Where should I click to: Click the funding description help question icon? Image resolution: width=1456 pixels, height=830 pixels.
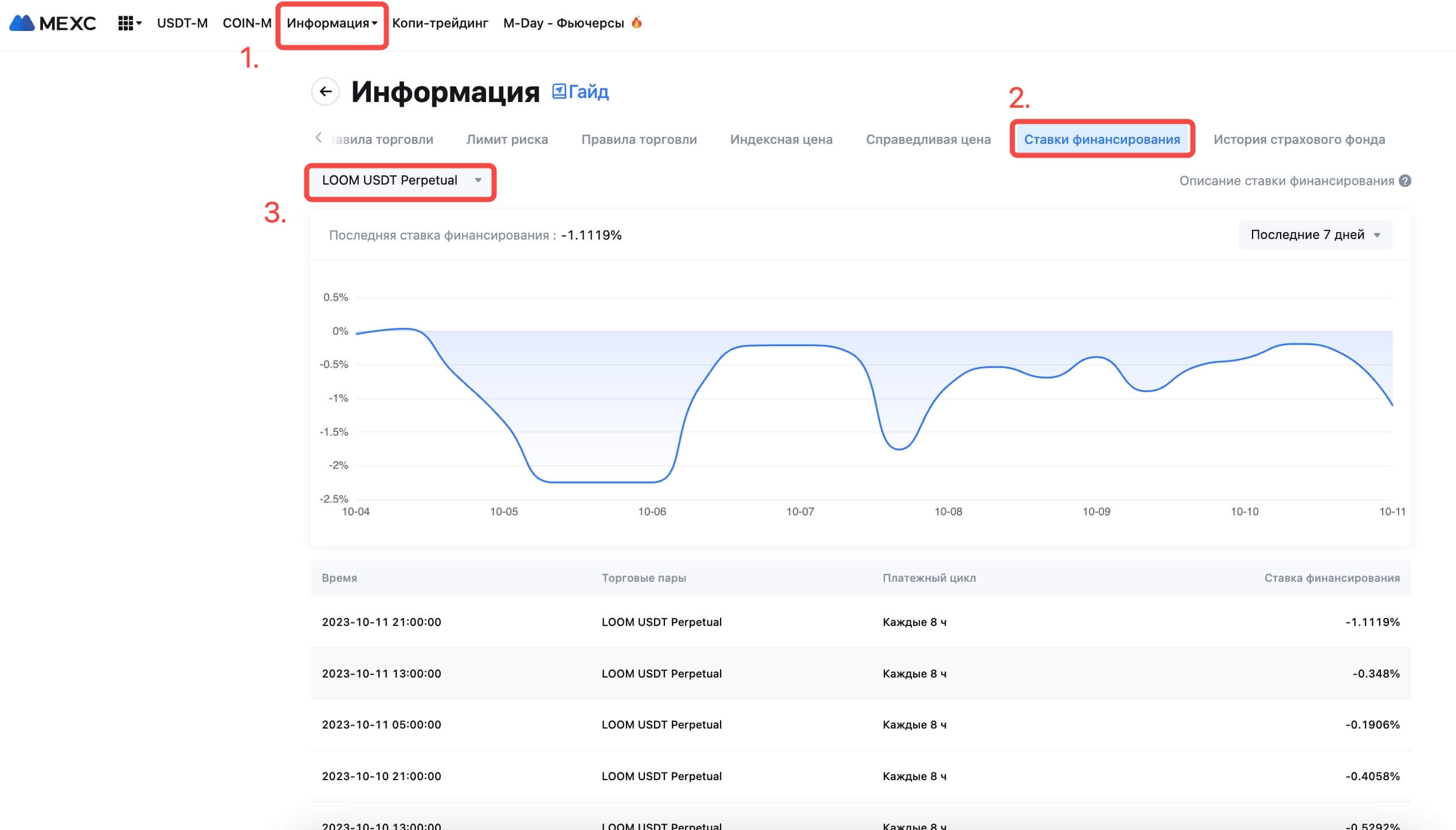tap(1404, 181)
